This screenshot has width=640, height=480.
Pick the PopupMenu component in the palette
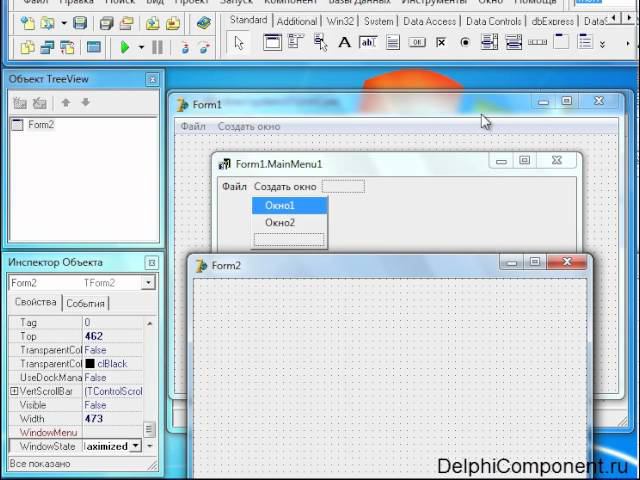click(x=320, y=42)
